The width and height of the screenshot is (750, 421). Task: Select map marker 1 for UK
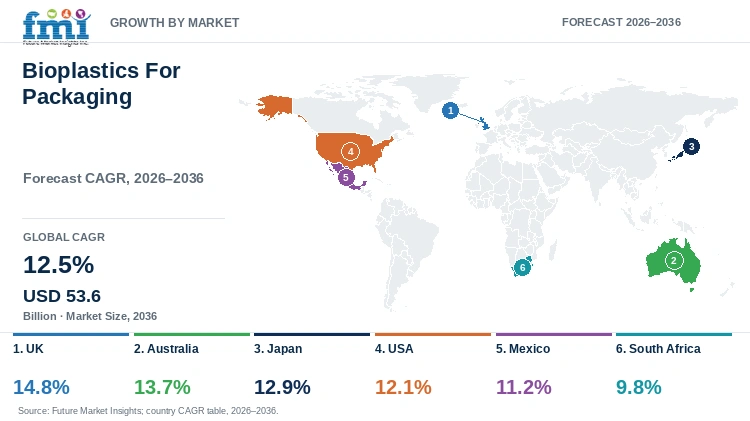pyautogui.click(x=450, y=111)
